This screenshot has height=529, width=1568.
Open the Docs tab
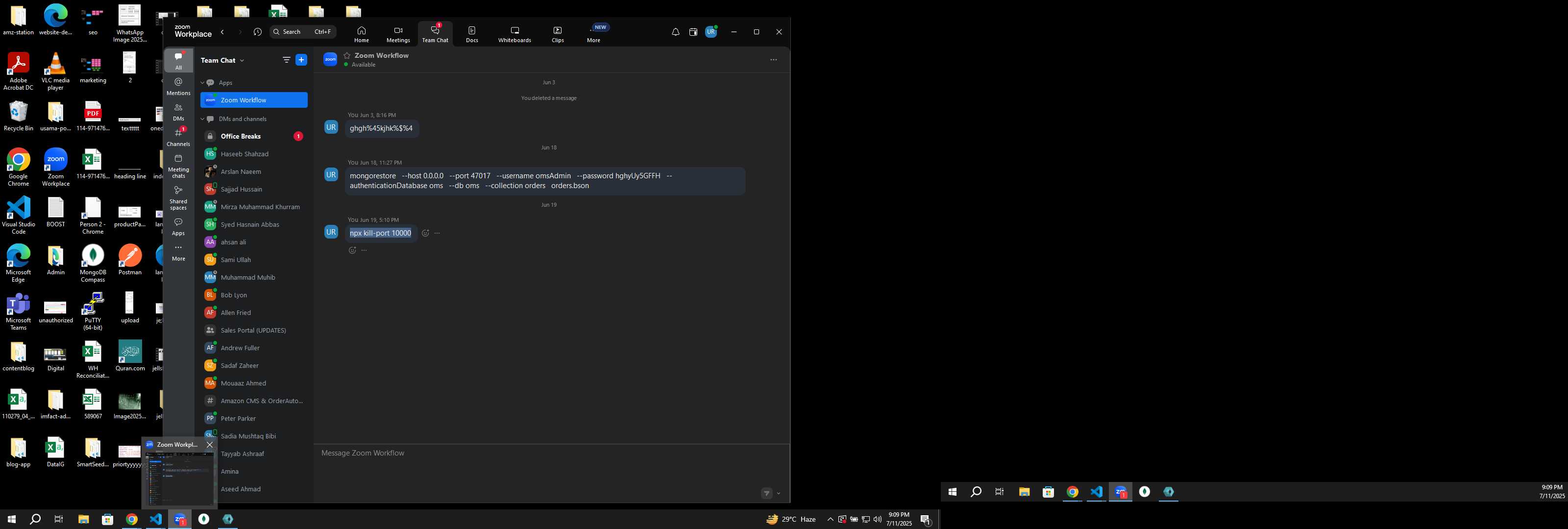click(472, 34)
